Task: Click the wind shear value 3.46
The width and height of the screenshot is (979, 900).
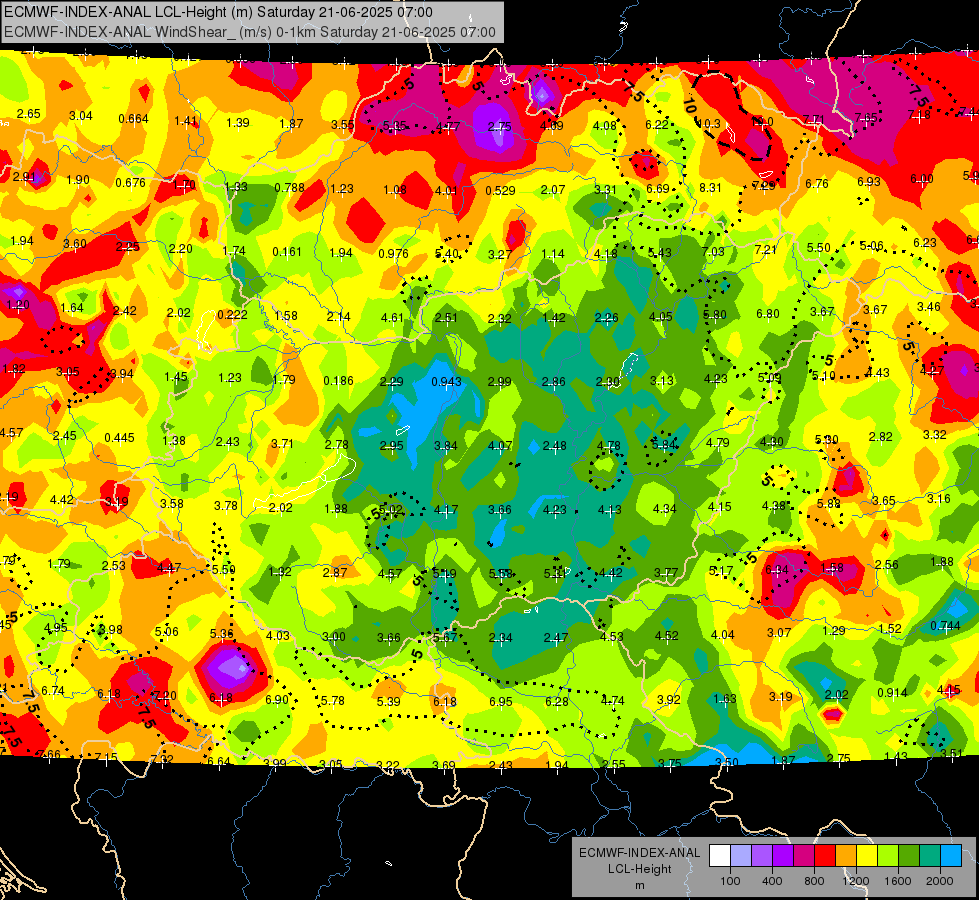Action: tap(928, 306)
